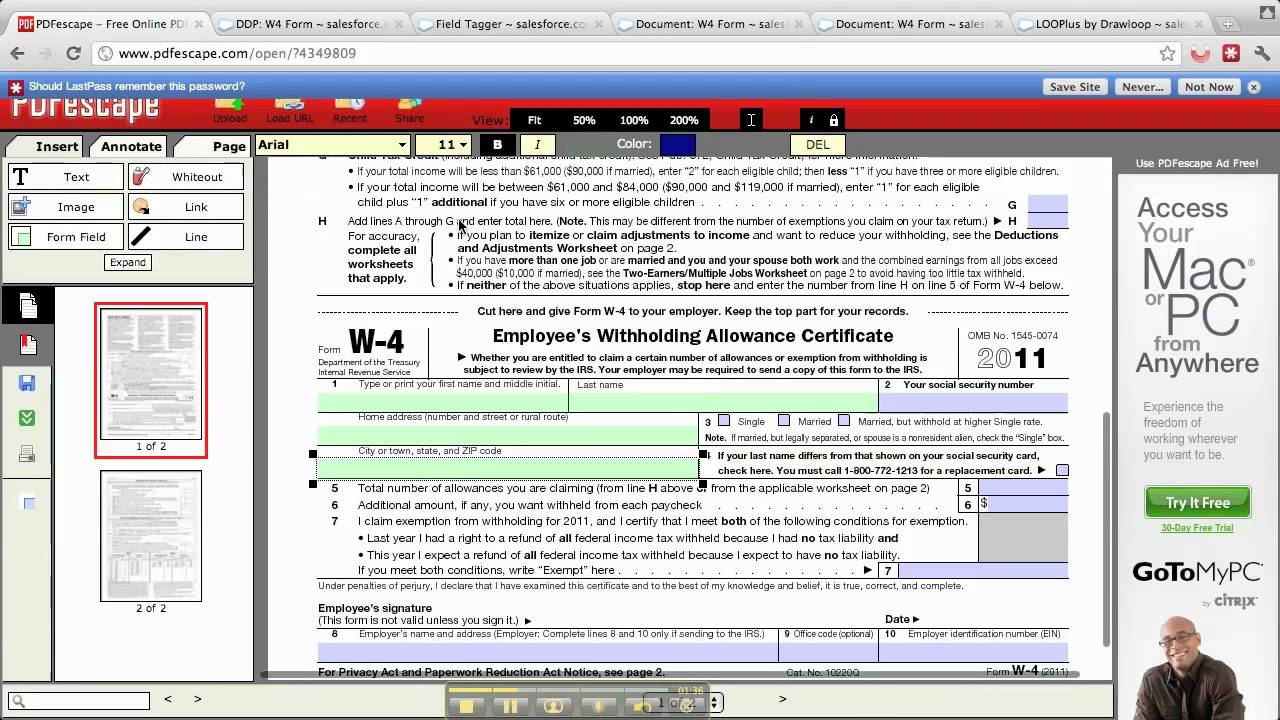1280x720 pixels.
Task: Open the dark blue Color swatch
Action: [x=677, y=145]
